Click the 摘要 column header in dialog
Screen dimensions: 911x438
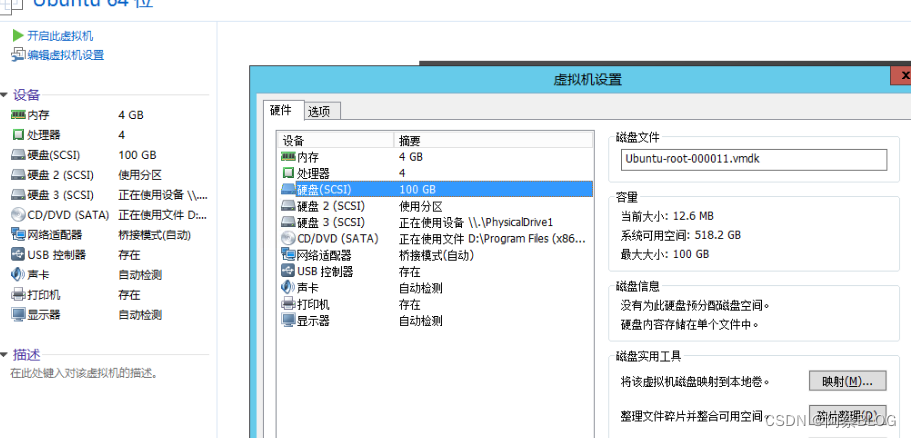[494, 141]
